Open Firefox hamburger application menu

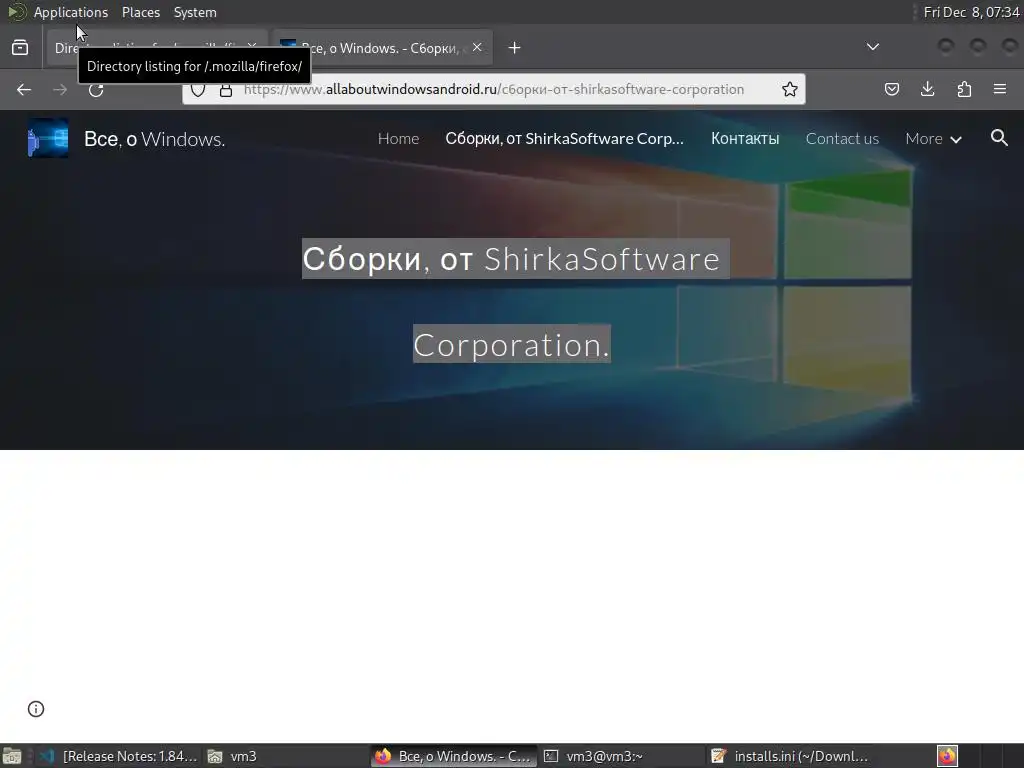pyautogui.click(x=1000, y=89)
